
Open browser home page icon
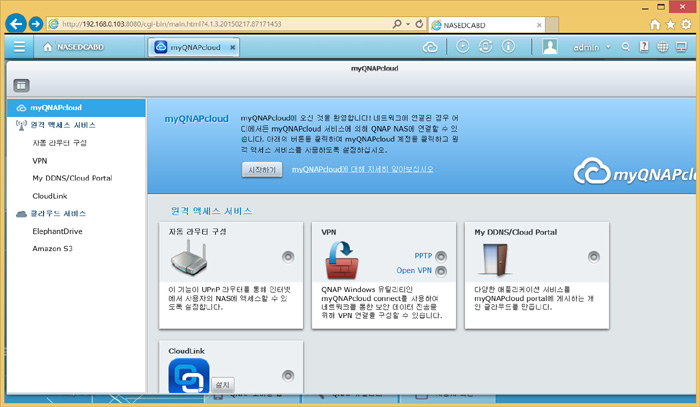(x=655, y=24)
